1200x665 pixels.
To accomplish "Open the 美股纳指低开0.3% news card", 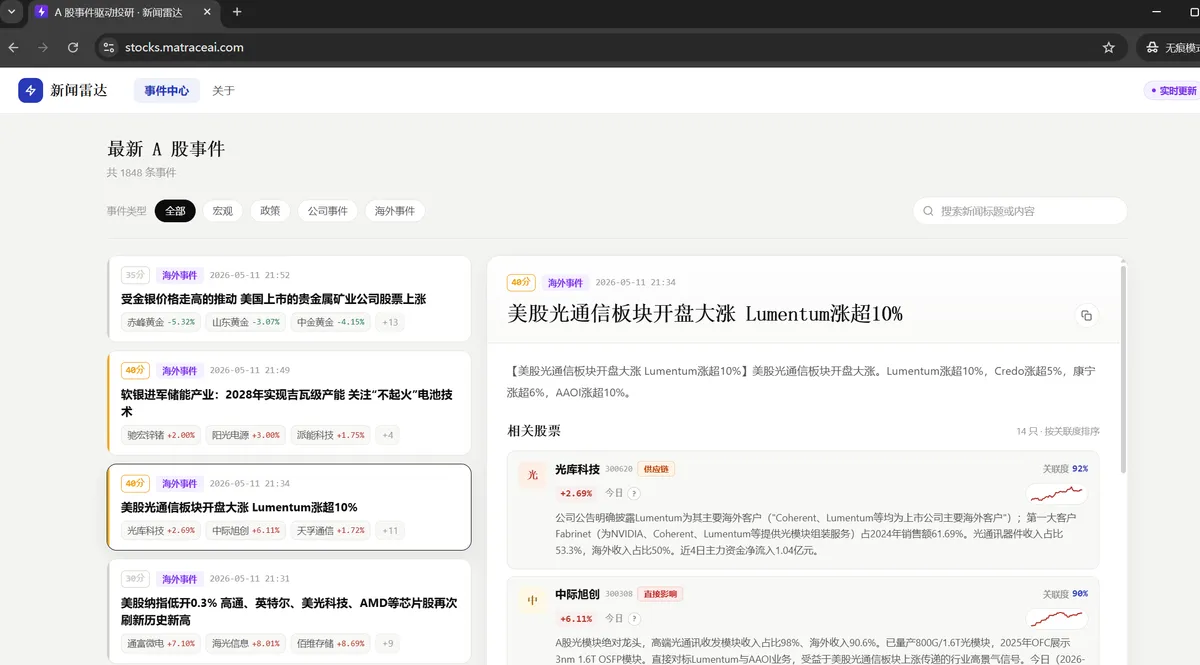I will (x=289, y=611).
